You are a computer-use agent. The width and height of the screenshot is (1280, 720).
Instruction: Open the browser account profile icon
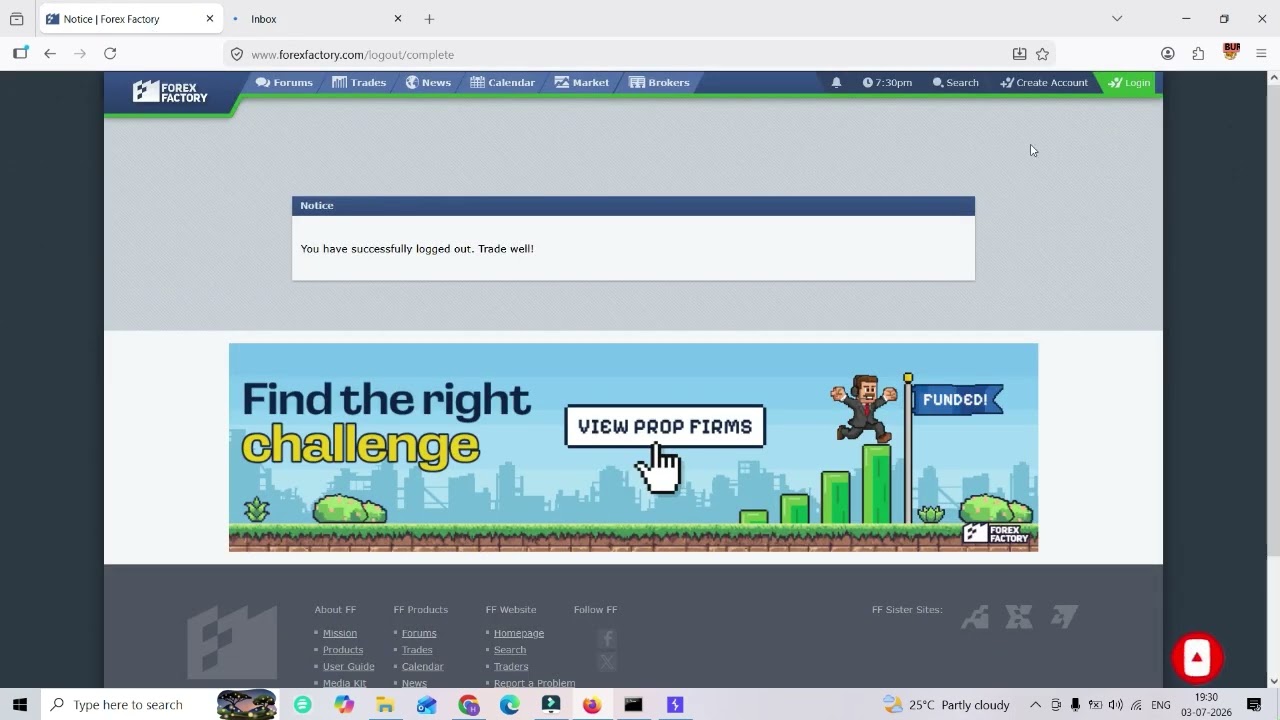[x=1167, y=54]
